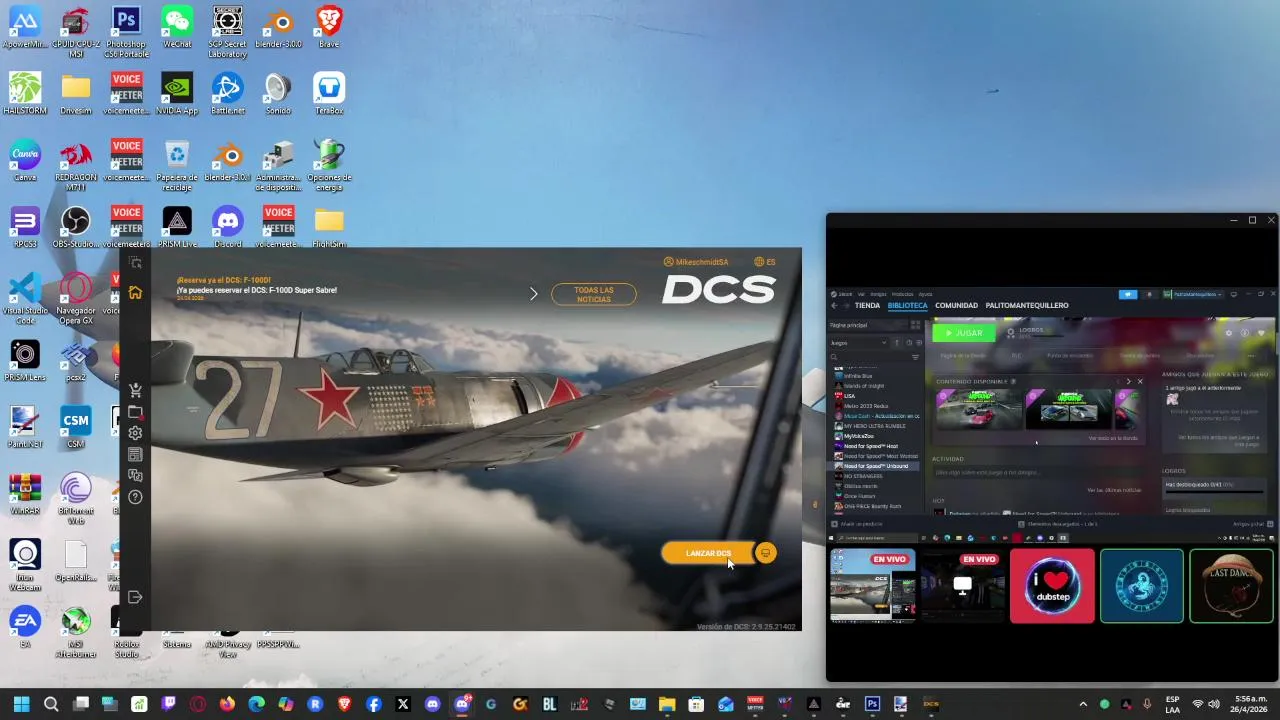Image resolution: width=1280 pixels, height=720 pixels.
Task: Click the green Jugar button in Steam
Action: pyautogui.click(x=964, y=333)
